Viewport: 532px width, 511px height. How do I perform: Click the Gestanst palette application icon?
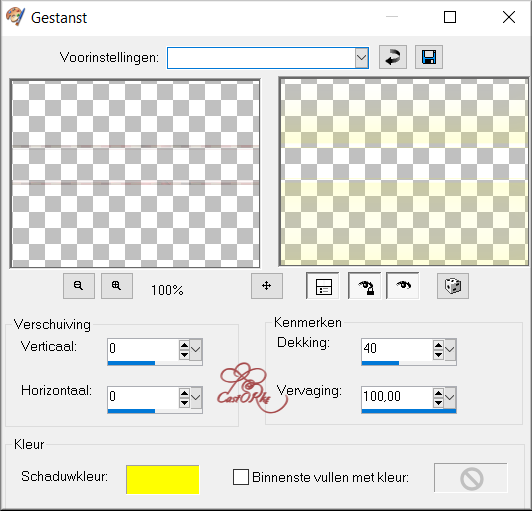(x=15, y=17)
